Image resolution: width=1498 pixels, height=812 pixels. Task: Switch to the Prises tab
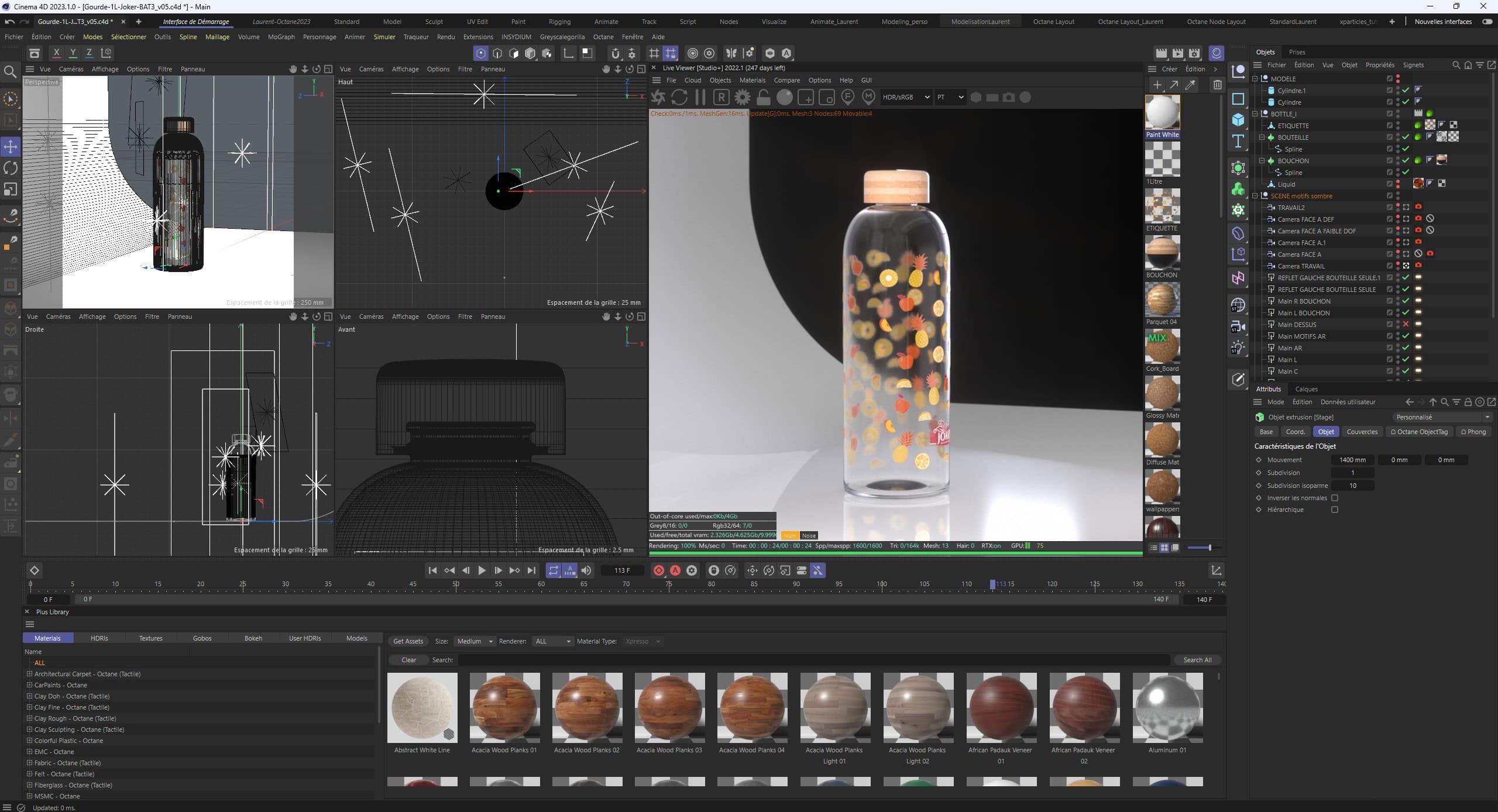(1297, 52)
